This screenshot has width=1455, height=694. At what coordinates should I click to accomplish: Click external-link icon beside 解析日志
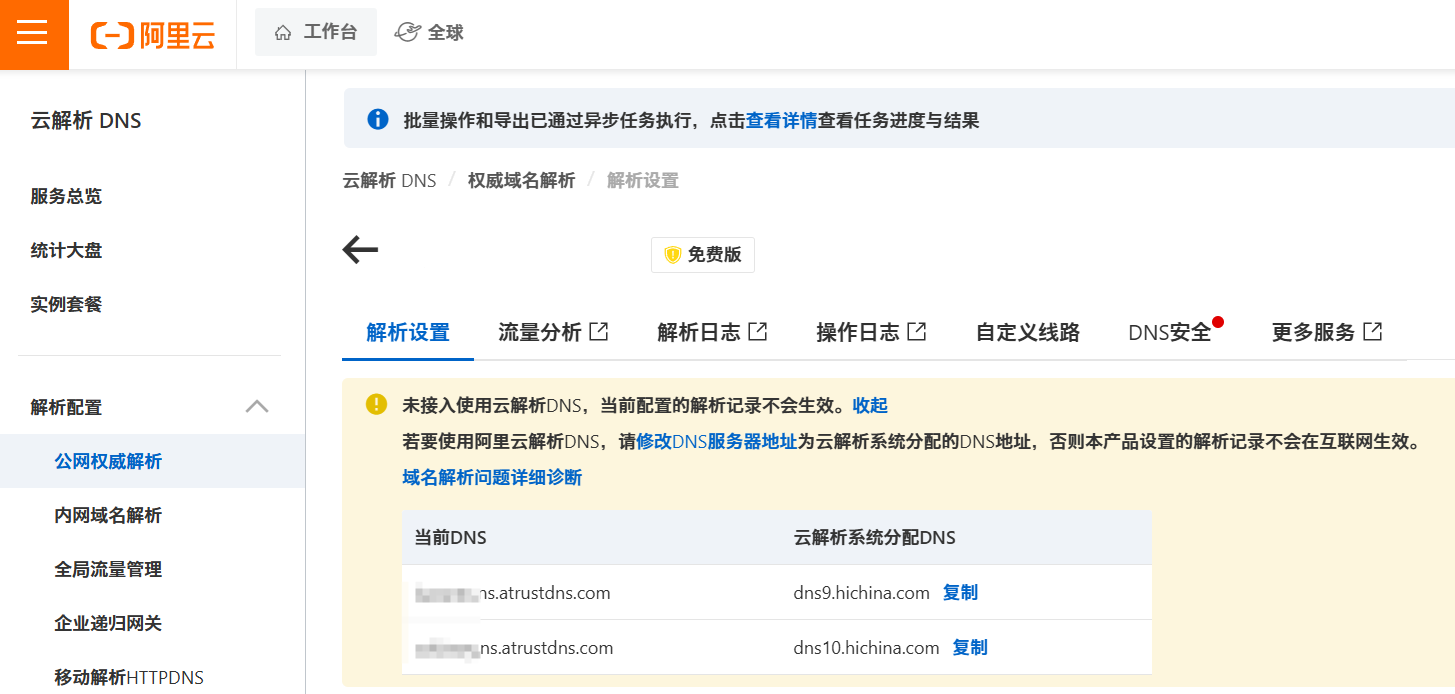[x=758, y=331]
